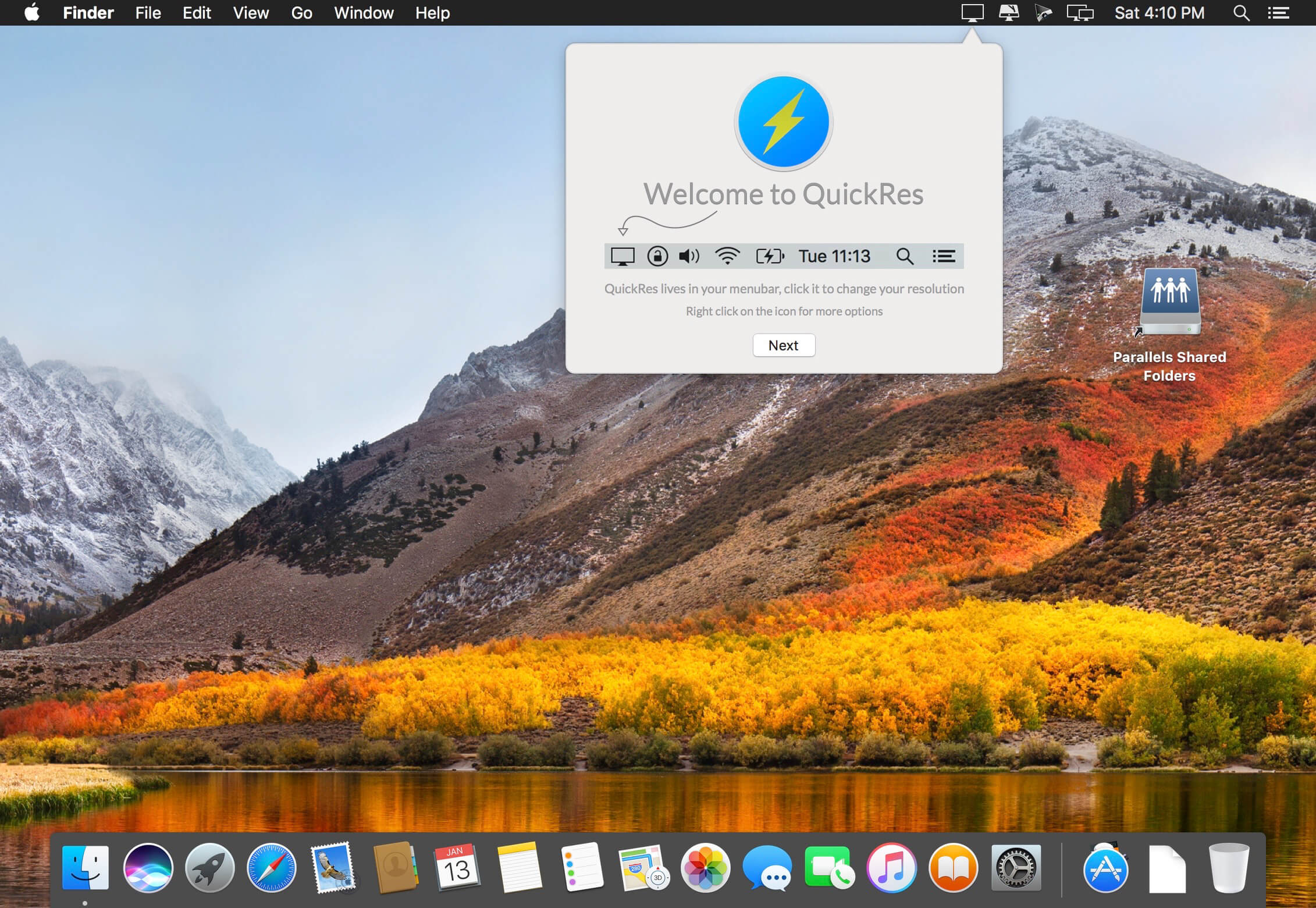
Task: Open the Notification Center list icon
Action: 1278,13
